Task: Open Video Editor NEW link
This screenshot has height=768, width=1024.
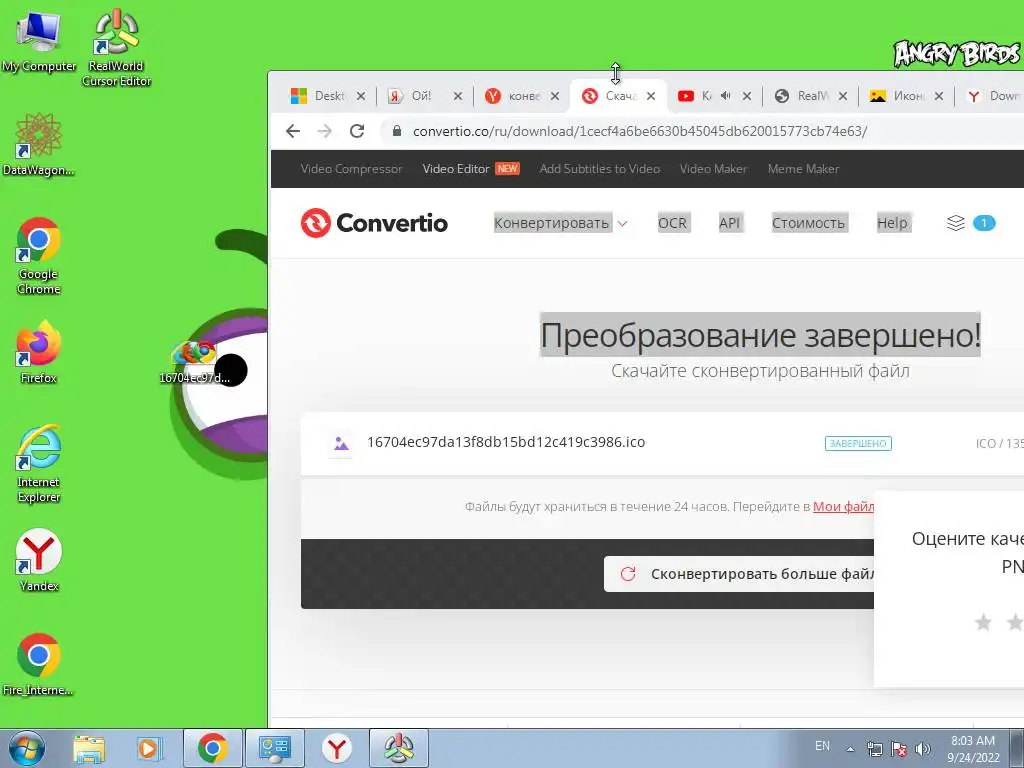Action: click(471, 168)
